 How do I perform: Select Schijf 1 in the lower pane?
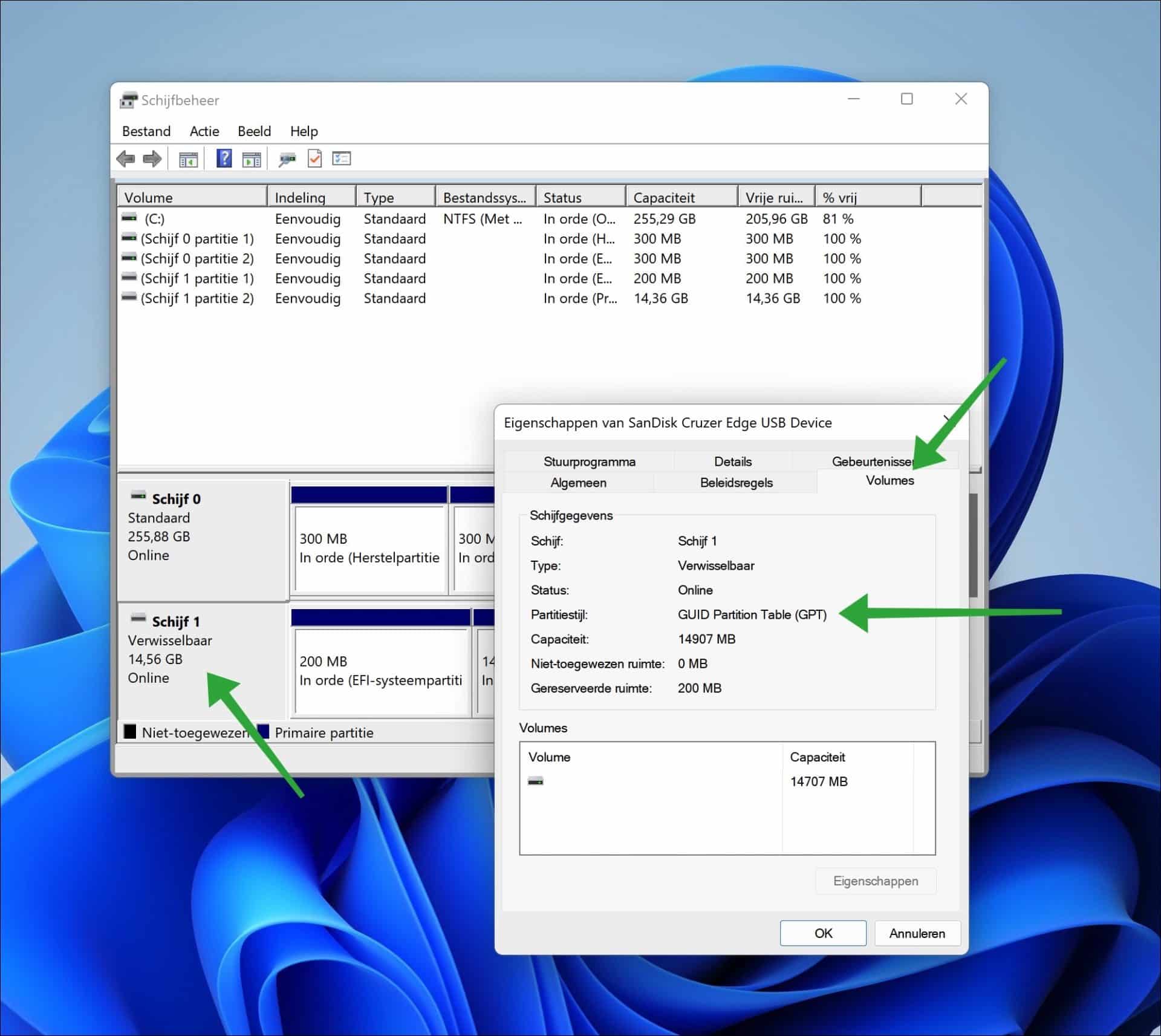[x=175, y=621]
